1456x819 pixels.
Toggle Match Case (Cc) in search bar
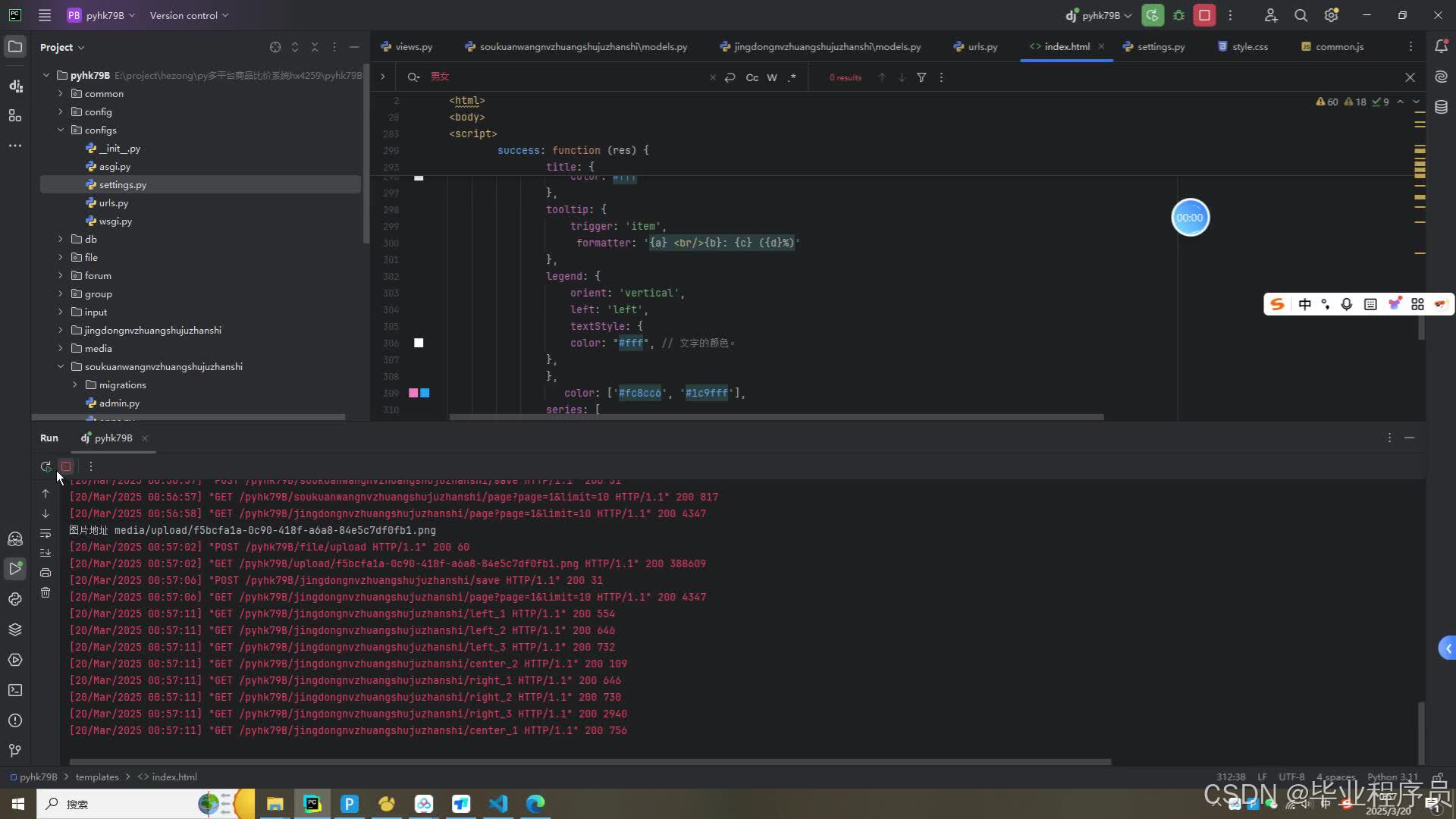pyautogui.click(x=752, y=77)
